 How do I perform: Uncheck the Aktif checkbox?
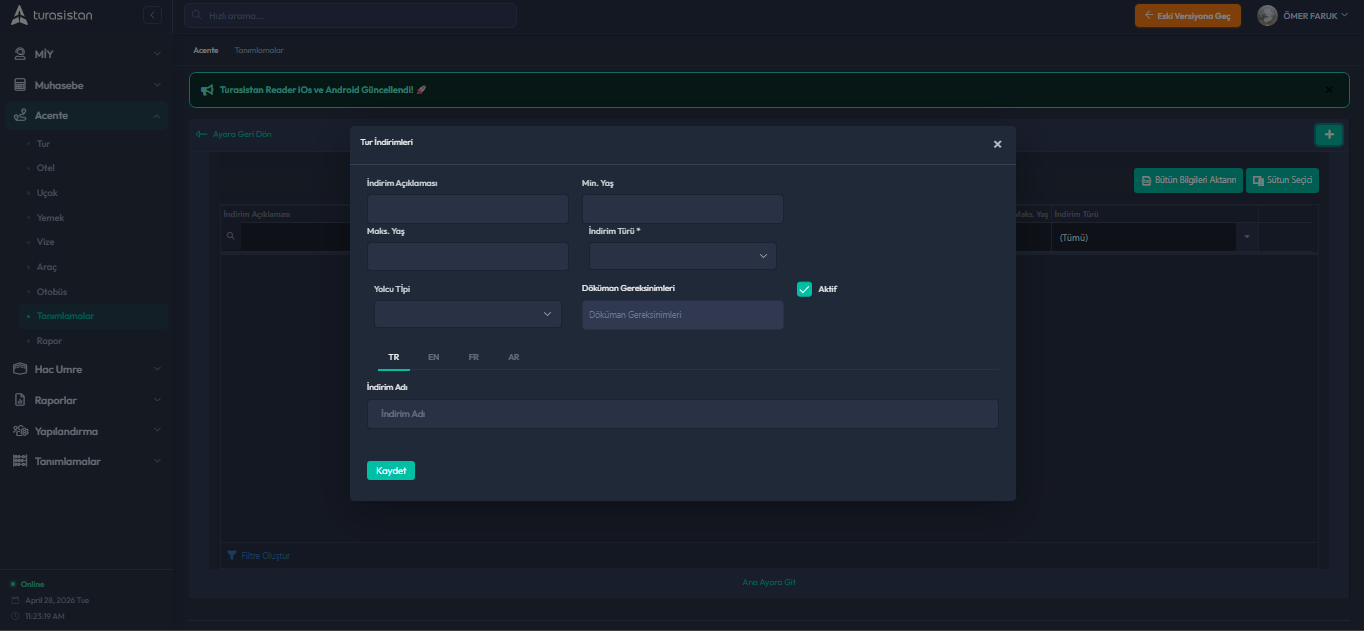coord(804,289)
